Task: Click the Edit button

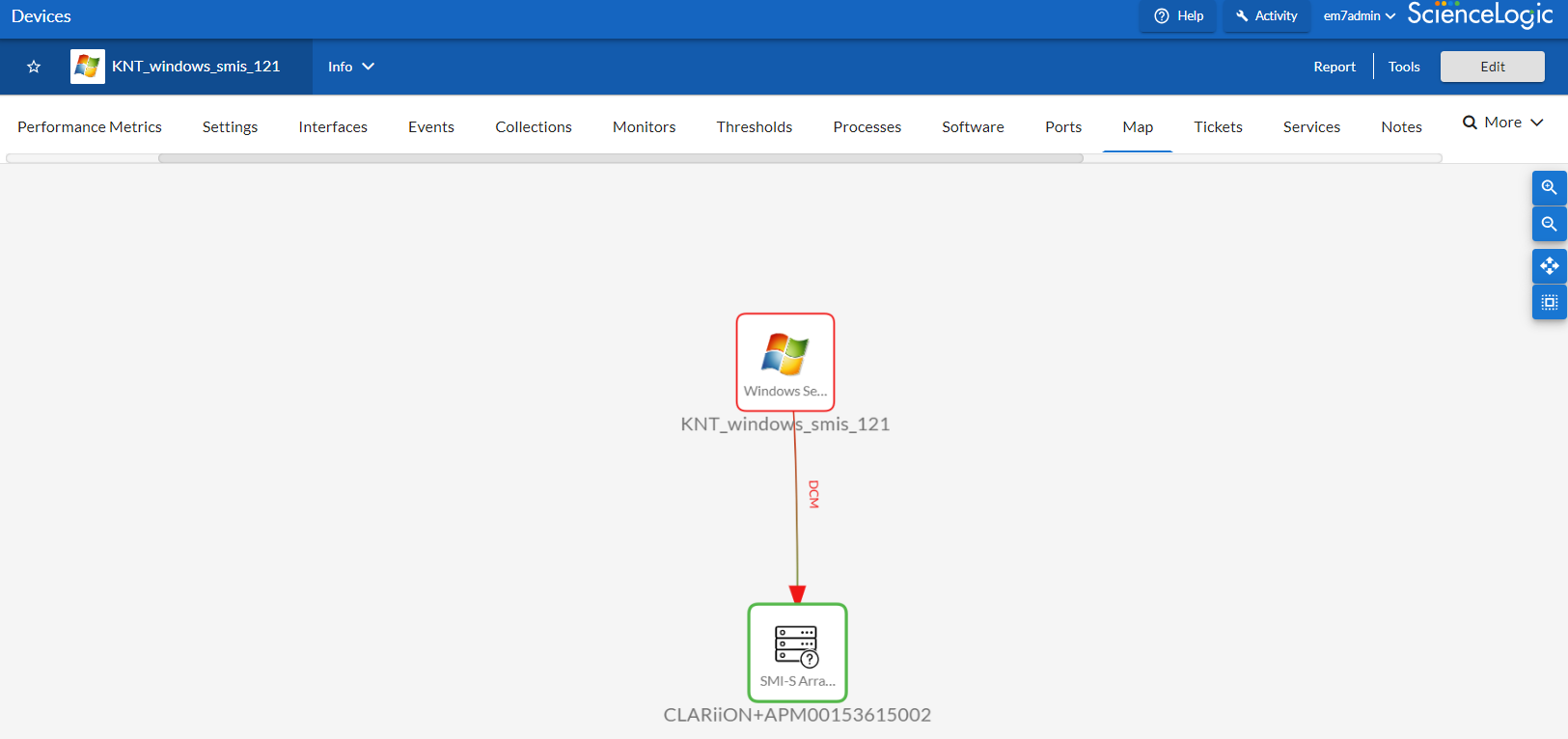Action: coord(1493,67)
